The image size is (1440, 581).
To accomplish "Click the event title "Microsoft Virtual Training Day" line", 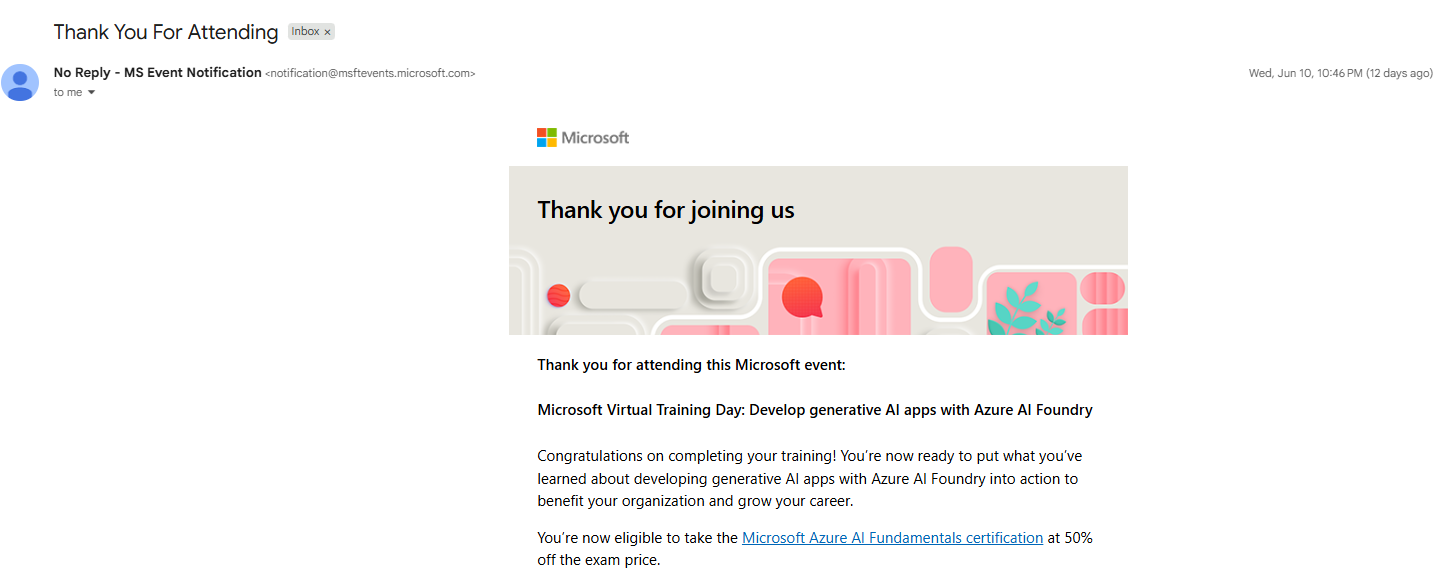I will pos(815,410).
